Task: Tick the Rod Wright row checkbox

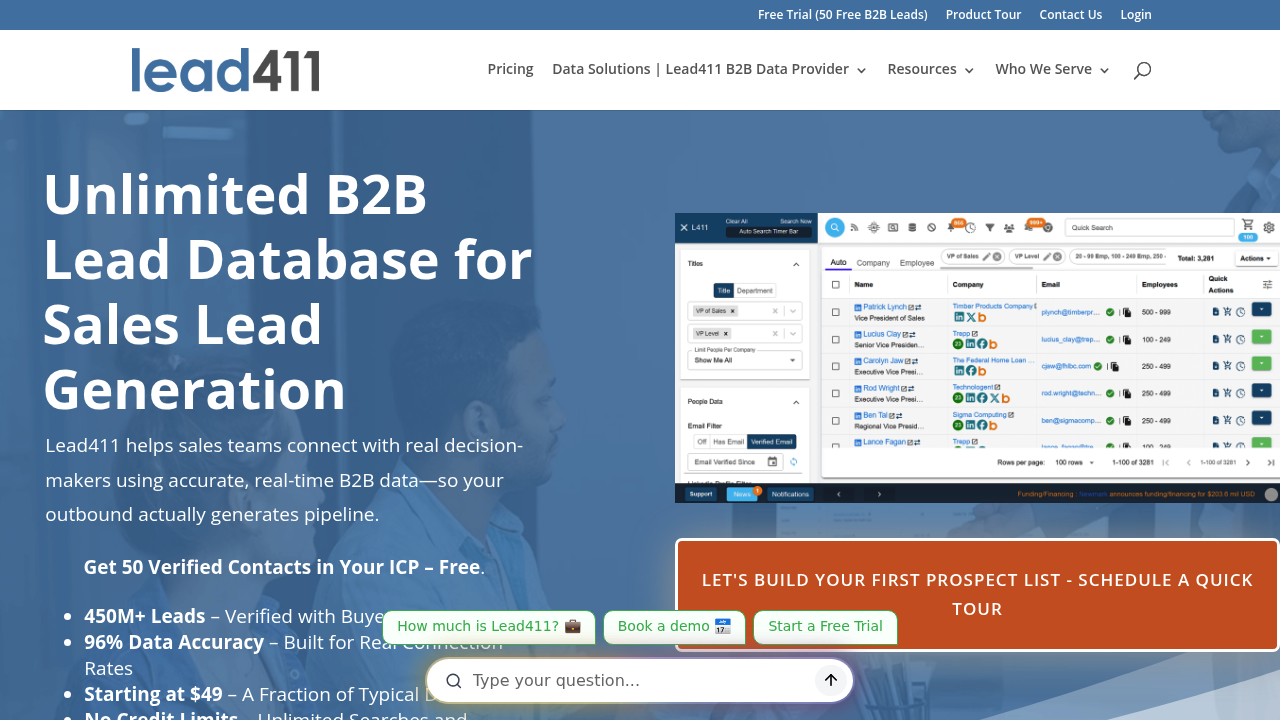Action: point(836,393)
